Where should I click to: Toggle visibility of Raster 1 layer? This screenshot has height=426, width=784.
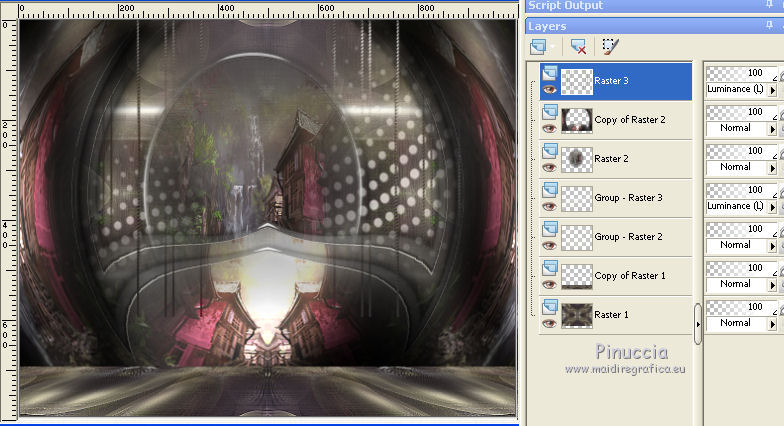(x=550, y=324)
